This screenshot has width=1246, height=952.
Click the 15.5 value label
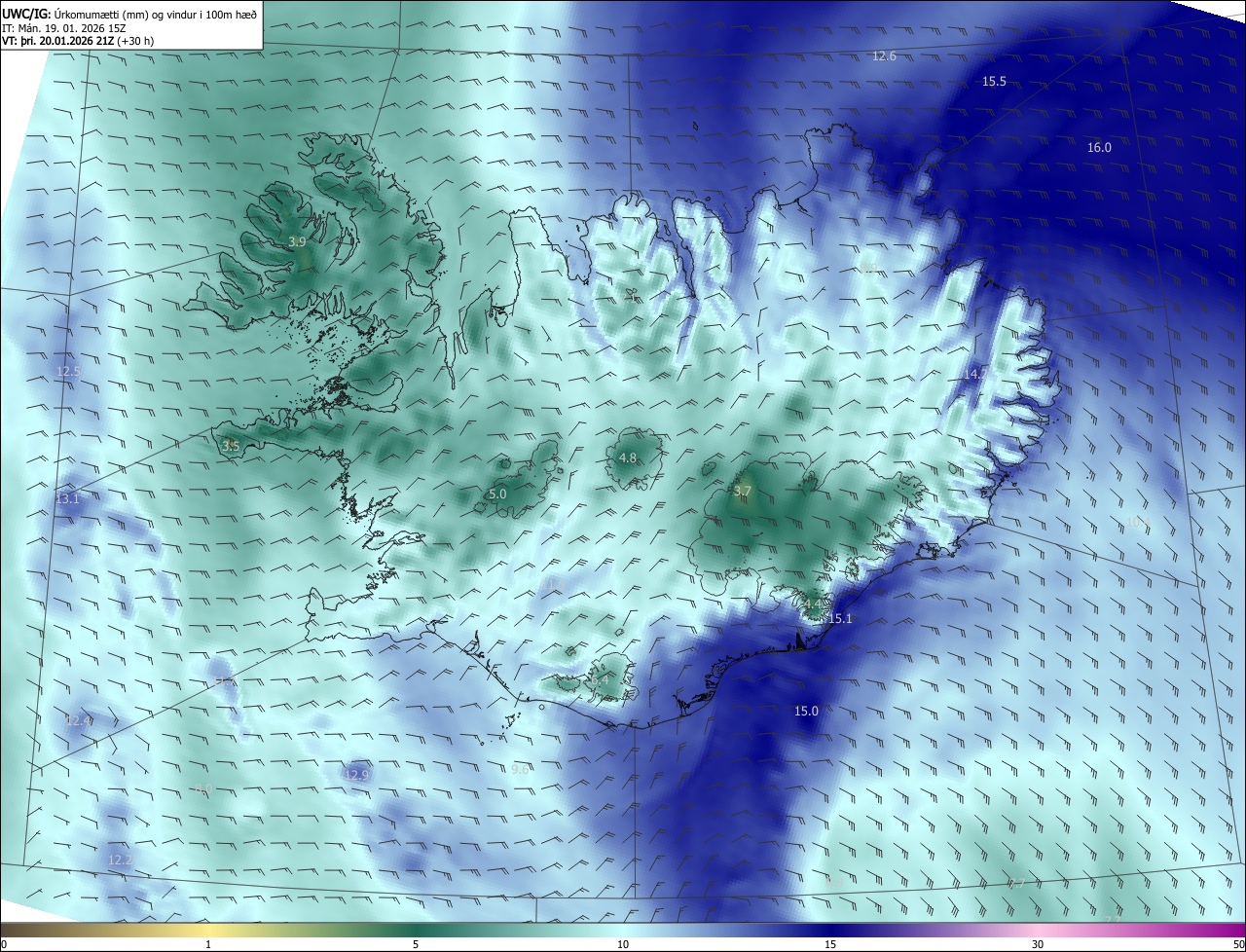[x=994, y=82]
